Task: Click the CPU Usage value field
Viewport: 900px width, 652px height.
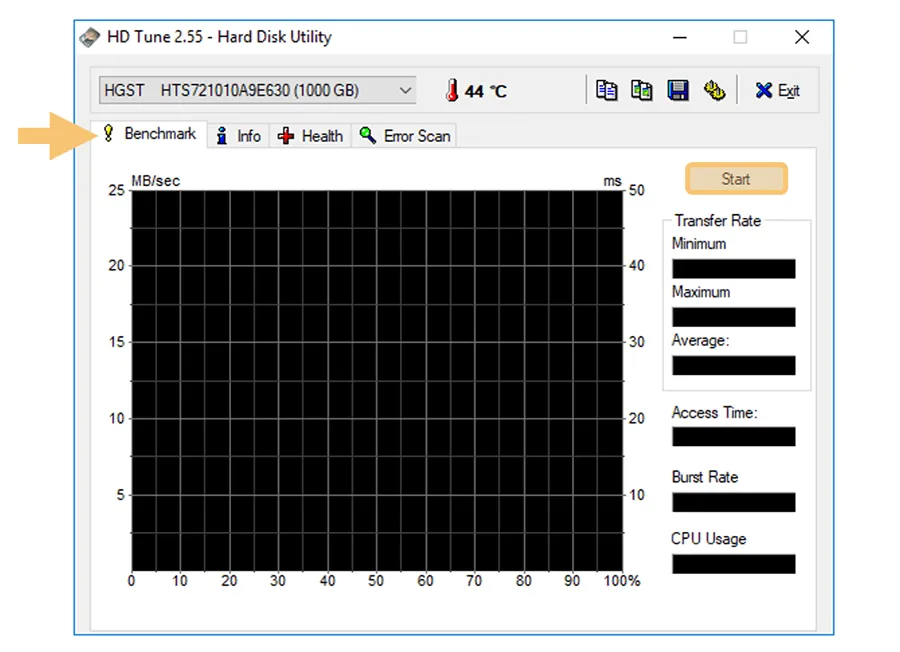Action: tap(734, 564)
